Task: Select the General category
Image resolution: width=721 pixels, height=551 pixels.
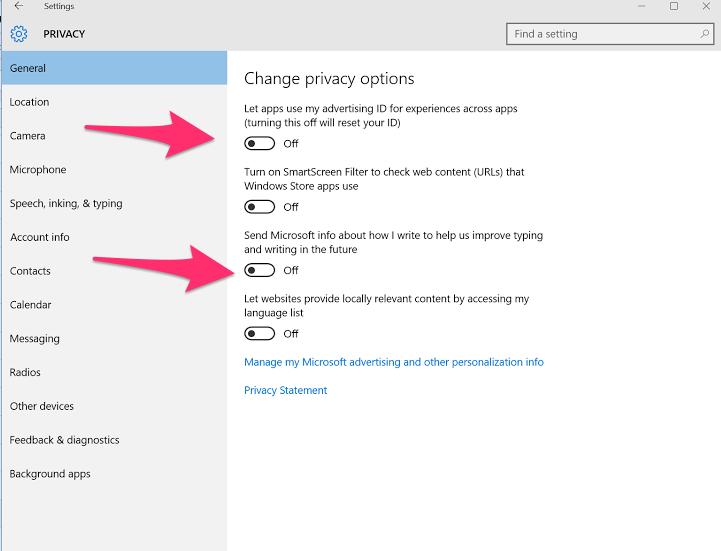Action: click(x=114, y=68)
